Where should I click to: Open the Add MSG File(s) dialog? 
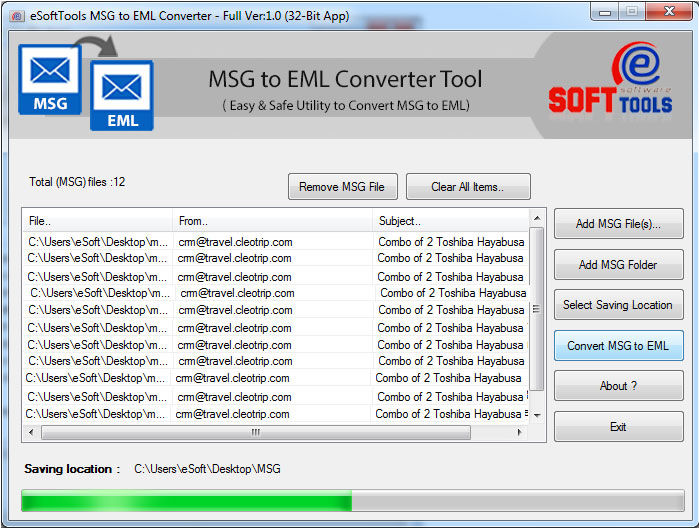618,224
